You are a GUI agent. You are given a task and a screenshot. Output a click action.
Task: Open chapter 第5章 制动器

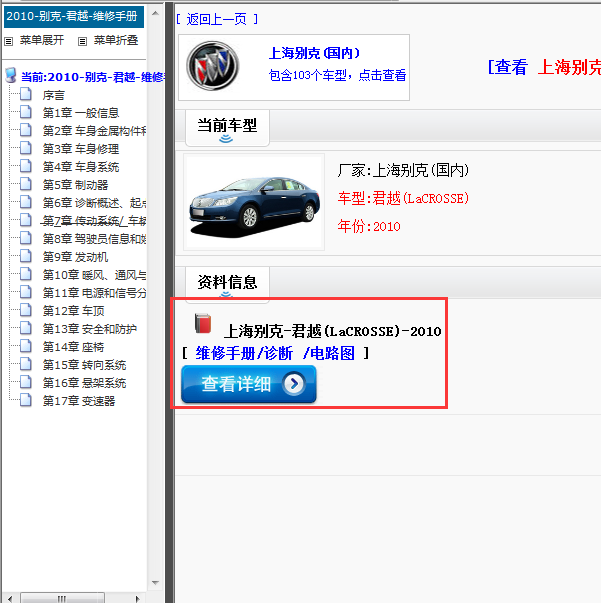click(x=75, y=185)
